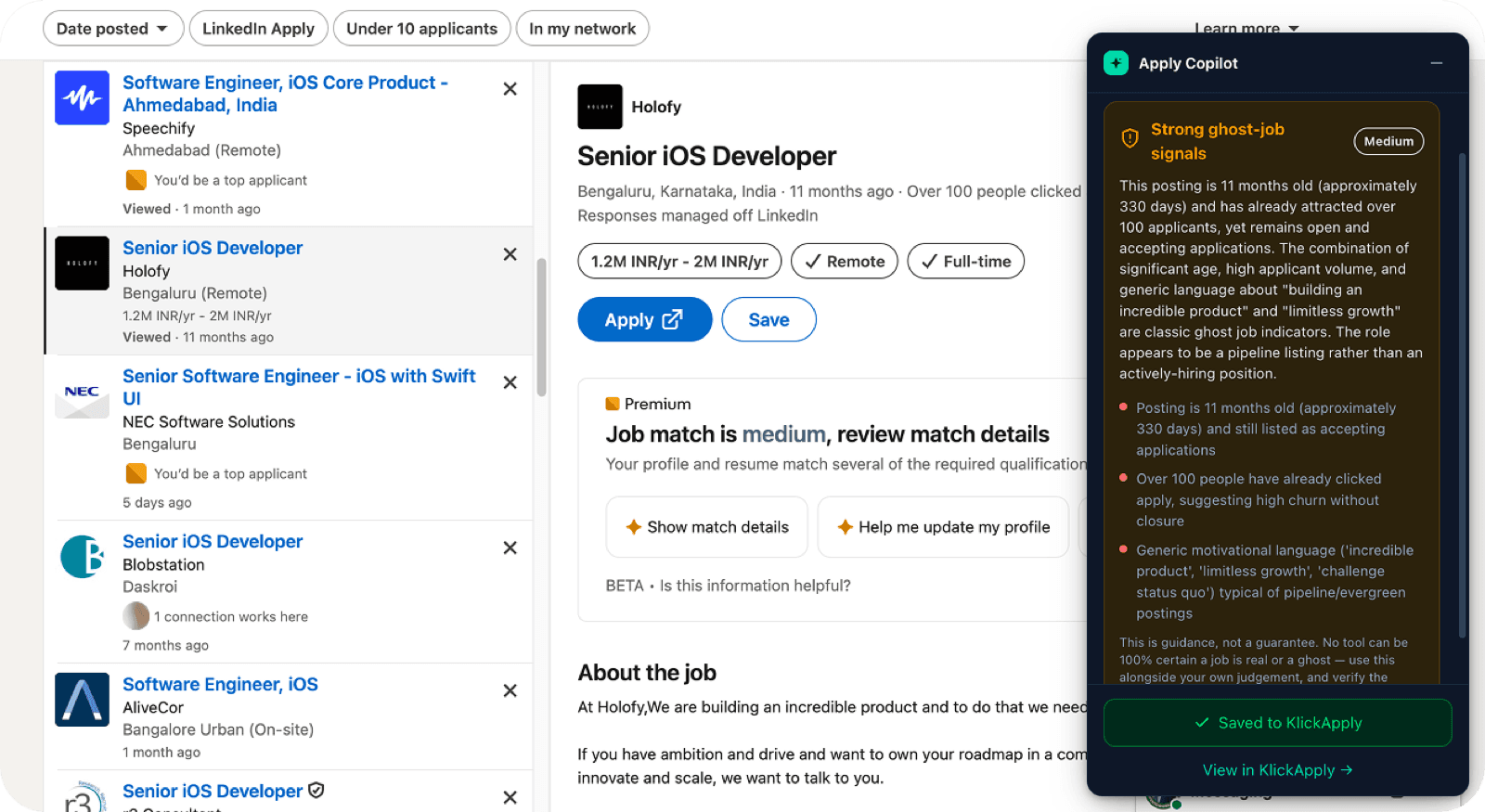Toggle the Under 10 applicants filter
Viewport: 1485px width, 812px height.
(421, 29)
